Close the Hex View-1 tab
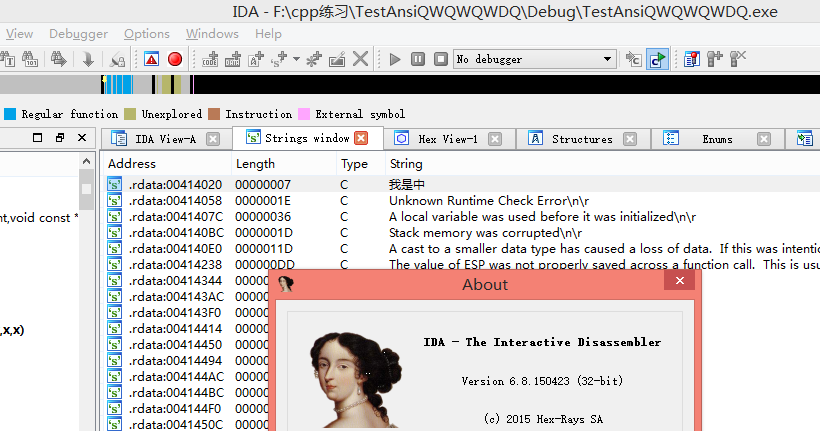Screen dimensions: 820x431 tap(495, 139)
